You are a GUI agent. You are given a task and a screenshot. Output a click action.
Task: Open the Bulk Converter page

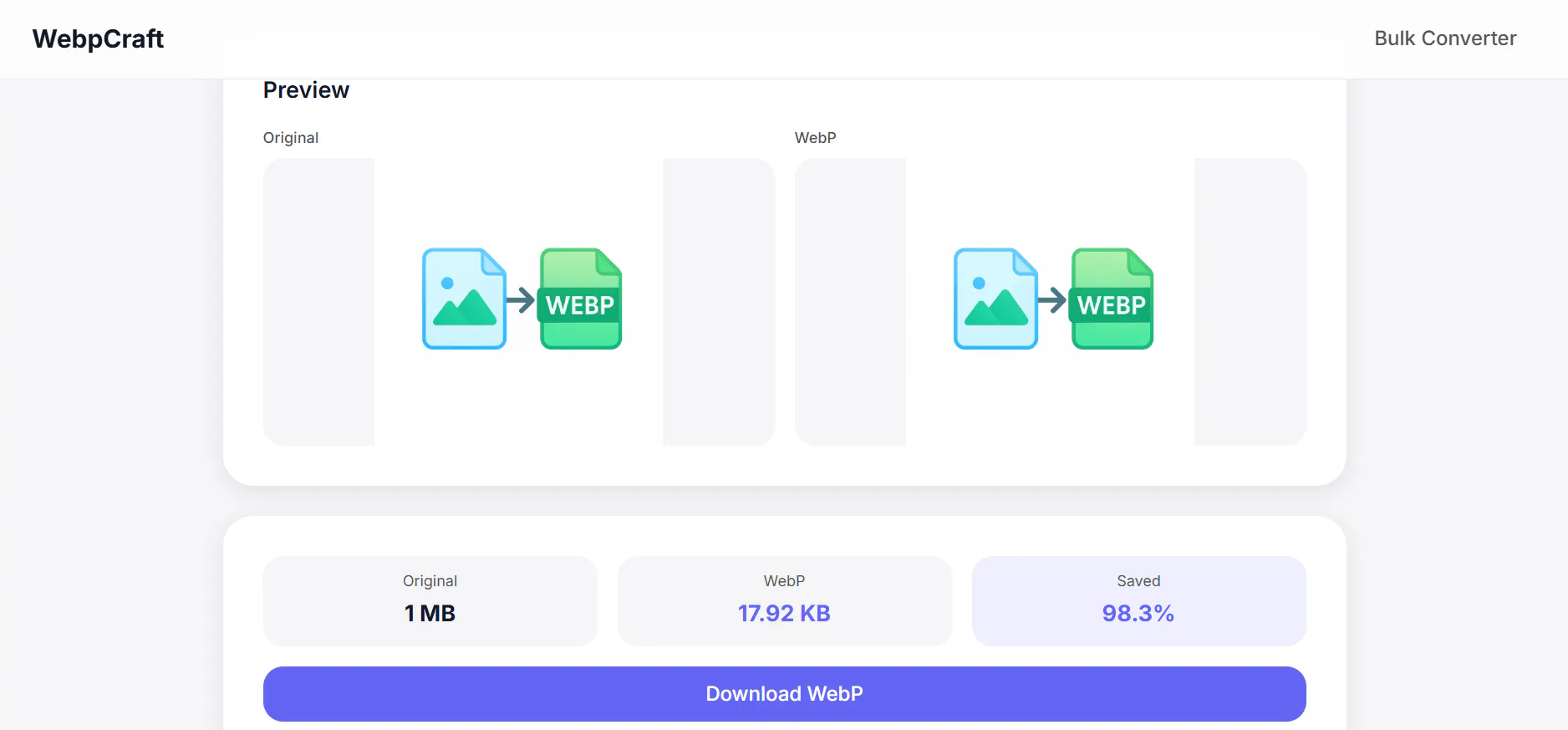point(1445,38)
